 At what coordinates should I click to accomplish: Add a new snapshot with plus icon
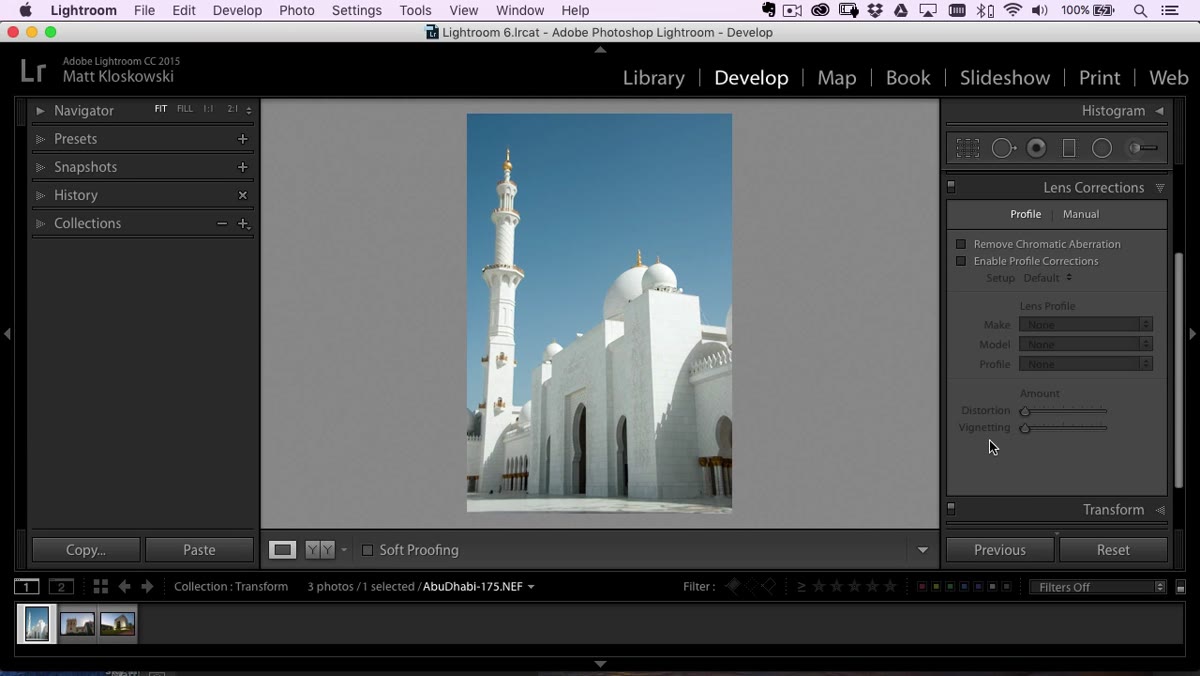(x=242, y=167)
